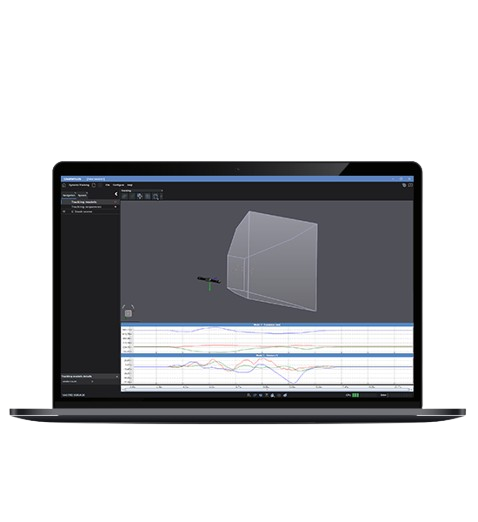Click the magnifier zoom icon in the viewer toolbar
This screenshot has height=522, width=478.
point(155,197)
